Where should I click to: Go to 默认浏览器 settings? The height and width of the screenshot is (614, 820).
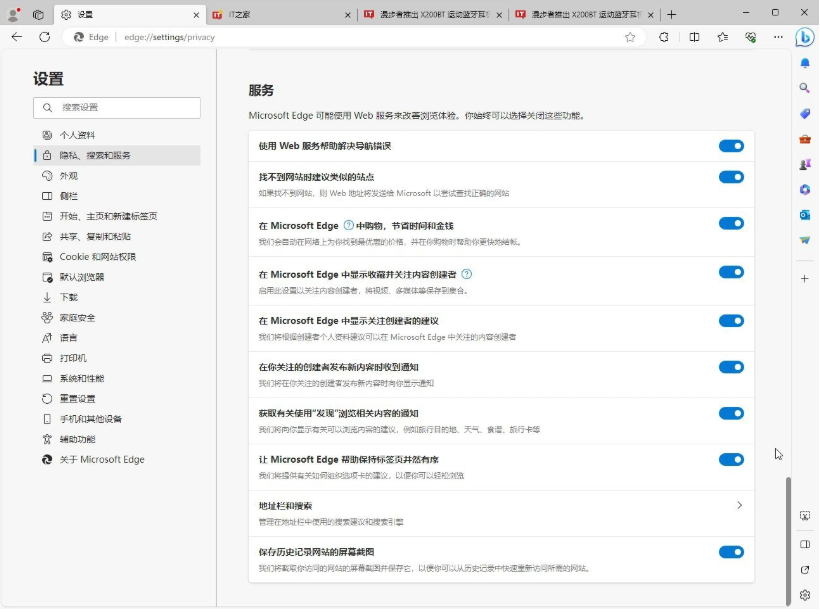[117, 277]
